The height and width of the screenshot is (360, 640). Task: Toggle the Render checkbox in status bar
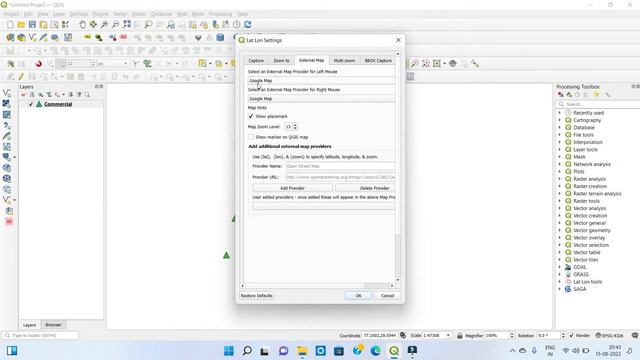(571, 336)
